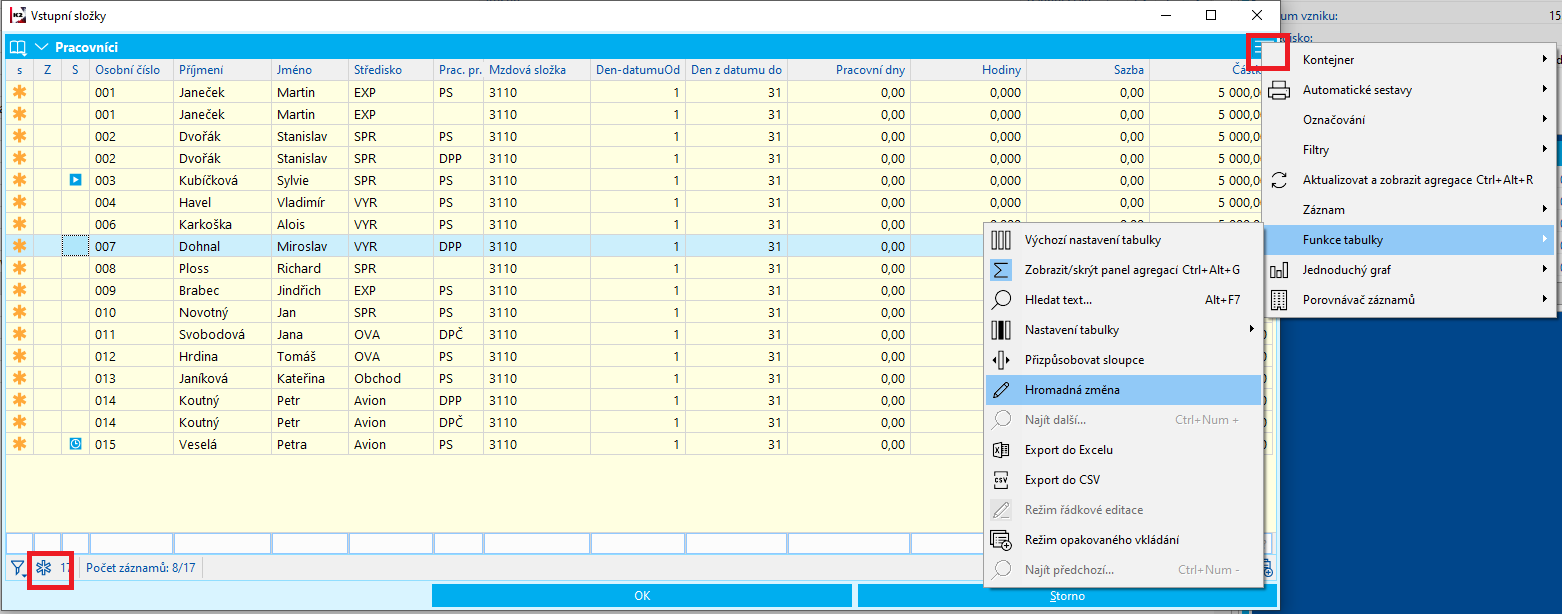Expand the Porovnávač záznamů submenu
The width and height of the screenshot is (1562, 614).
point(1410,300)
